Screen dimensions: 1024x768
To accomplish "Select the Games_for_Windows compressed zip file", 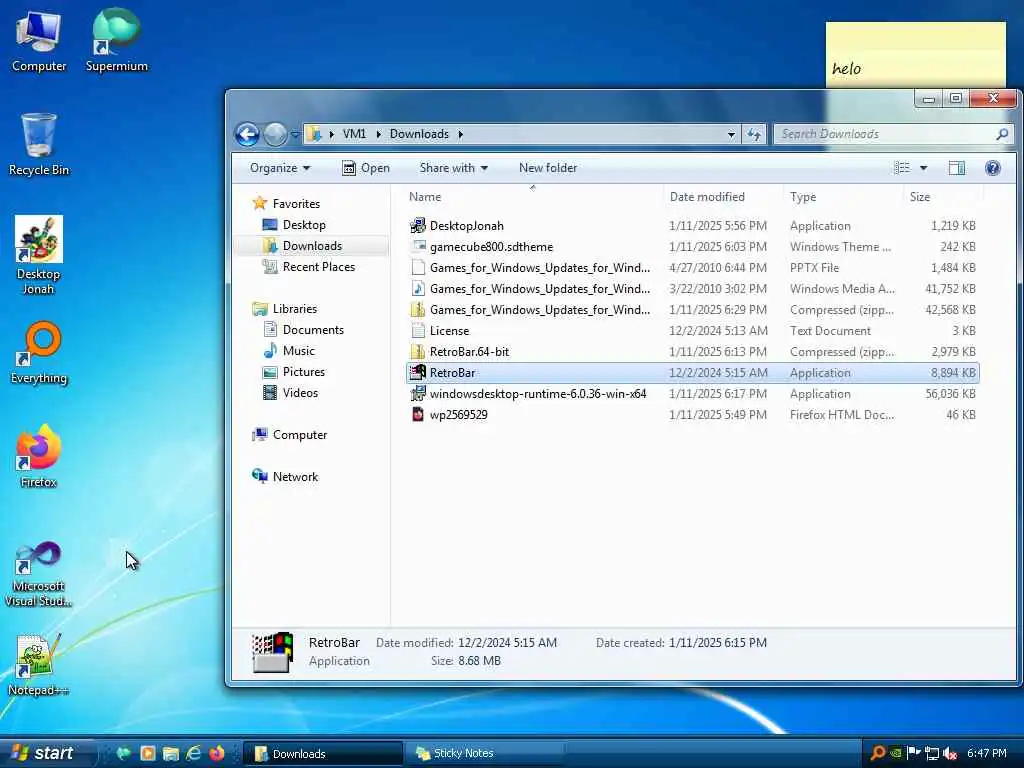I will pos(539,310).
